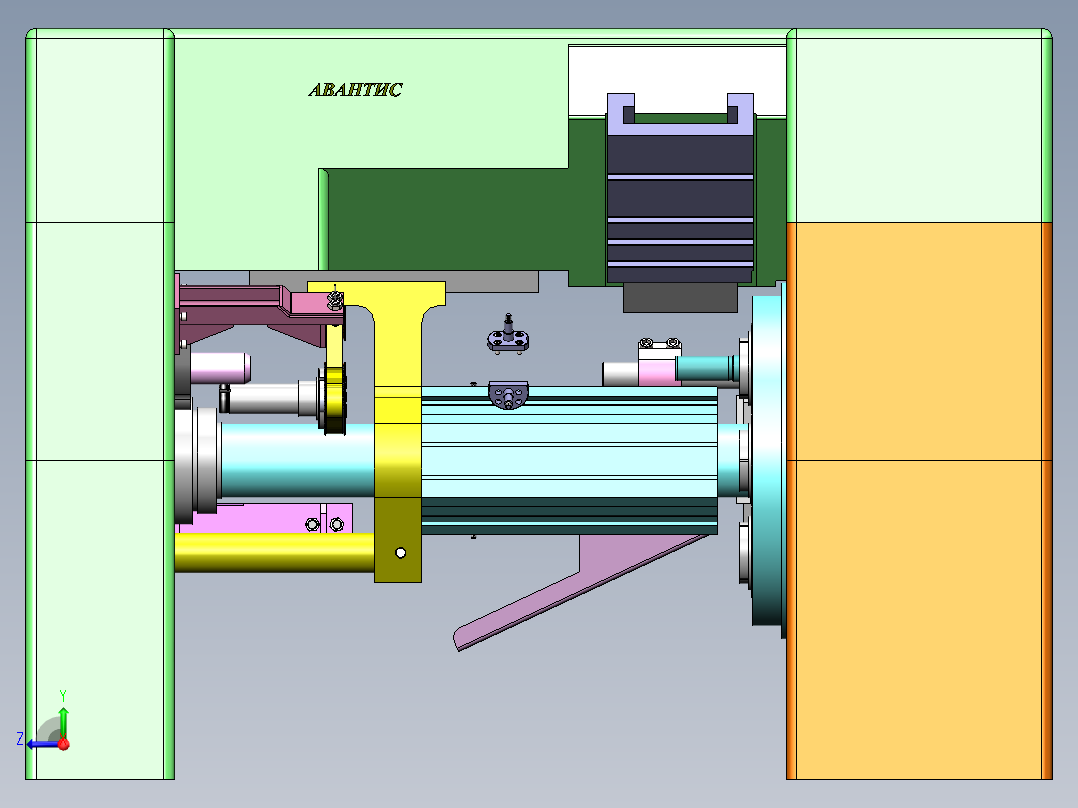Click the screw in the yellow bracket arm
Screen dimensions: 1078x808
point(333,300)
